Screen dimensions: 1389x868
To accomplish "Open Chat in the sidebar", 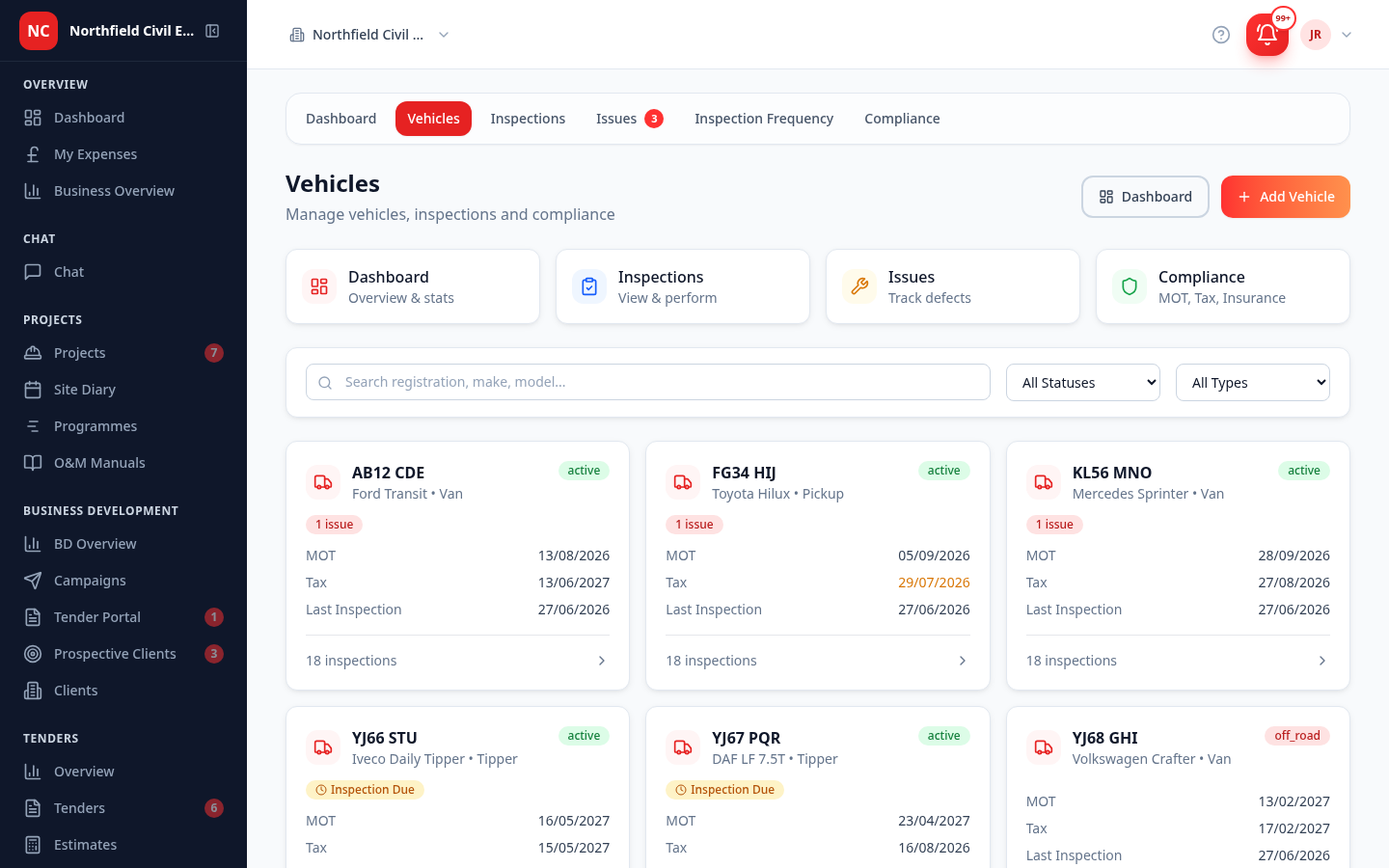I will click(x=123, y=272).
